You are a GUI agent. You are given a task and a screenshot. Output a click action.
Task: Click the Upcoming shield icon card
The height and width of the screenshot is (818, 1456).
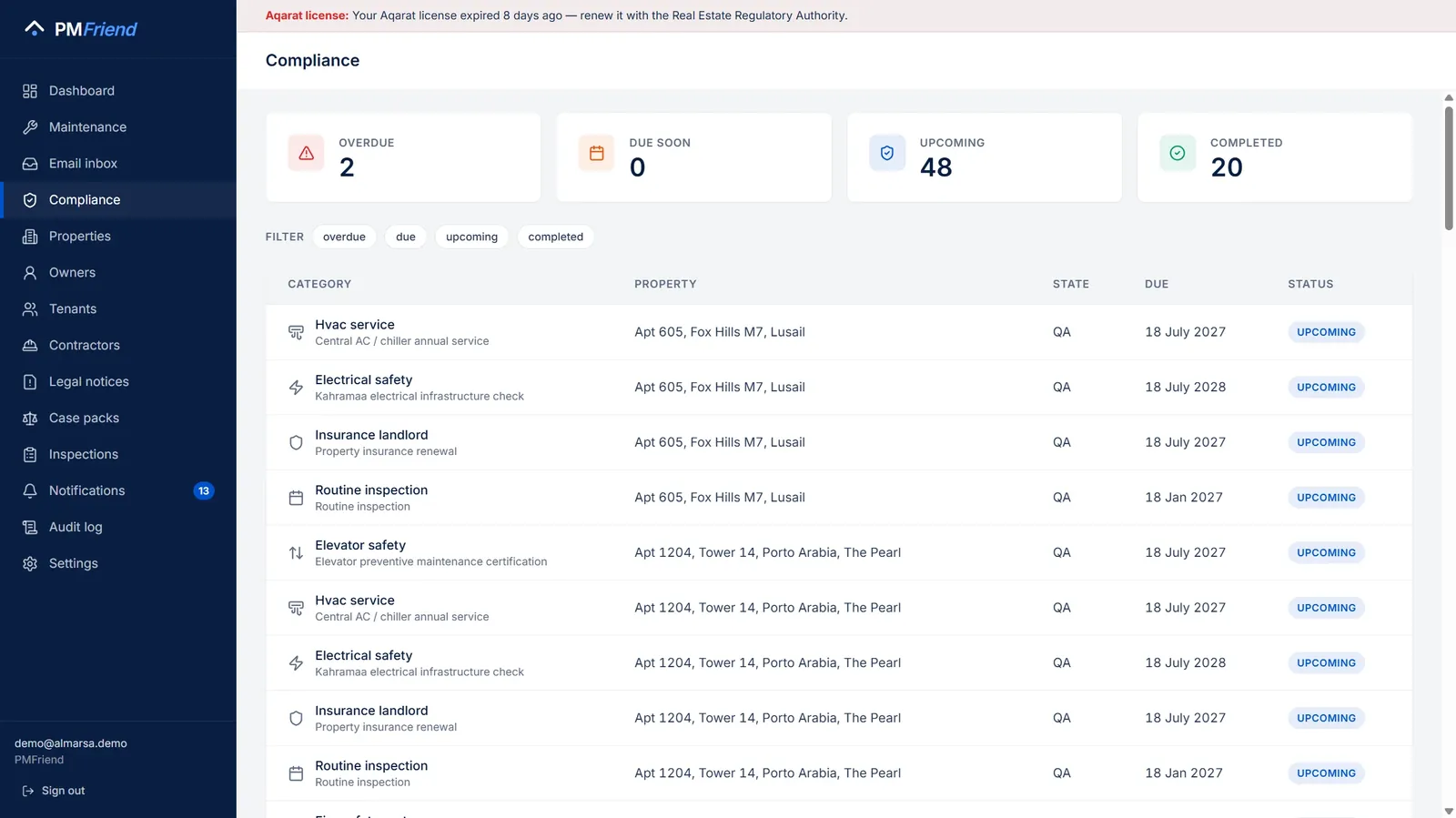[886, 153]
